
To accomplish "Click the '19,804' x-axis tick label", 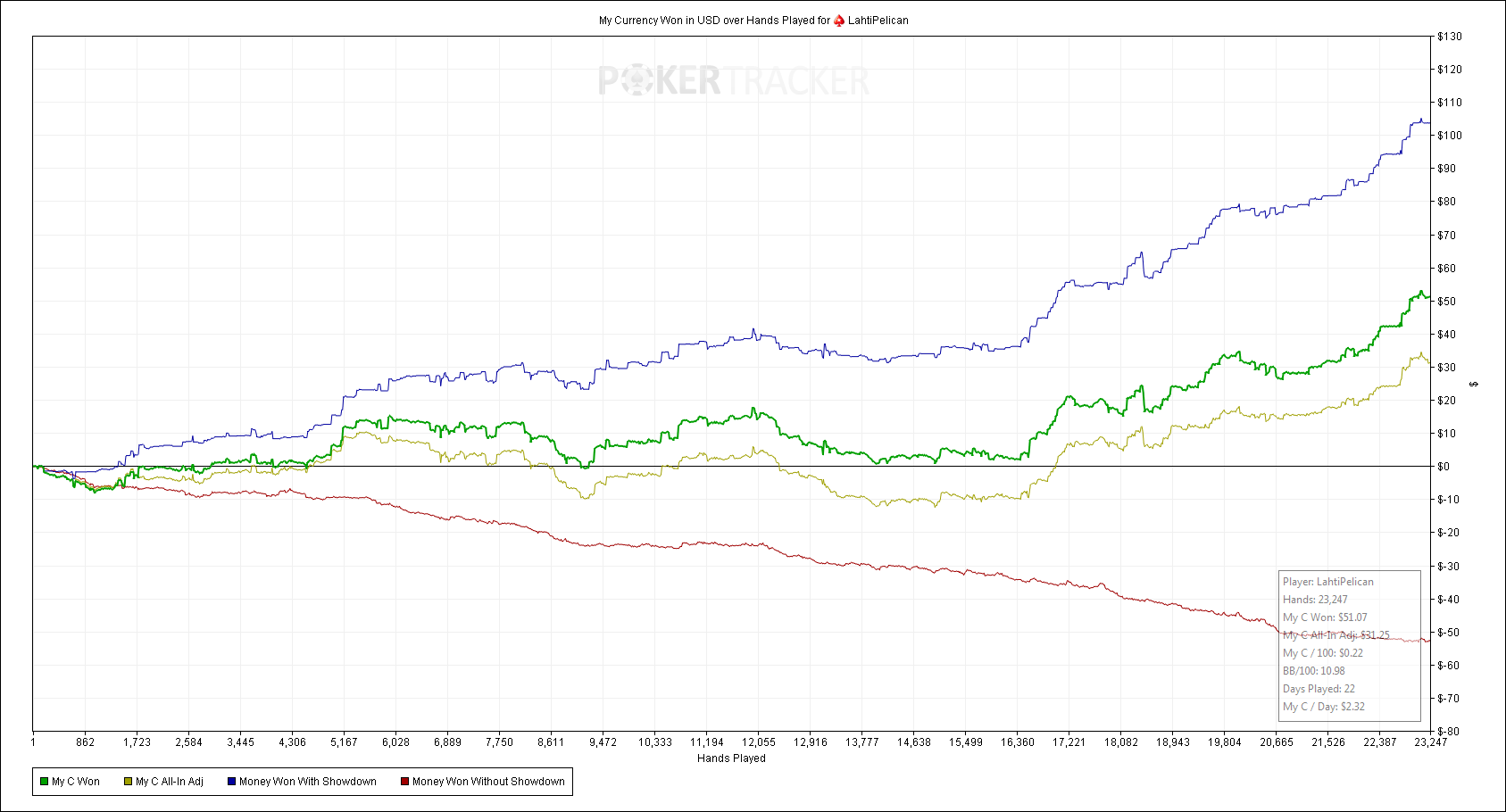I will pos(1224,742).
